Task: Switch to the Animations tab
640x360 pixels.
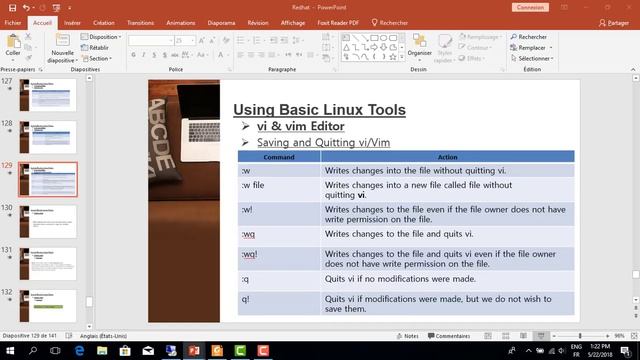Action: click(180, 23)
